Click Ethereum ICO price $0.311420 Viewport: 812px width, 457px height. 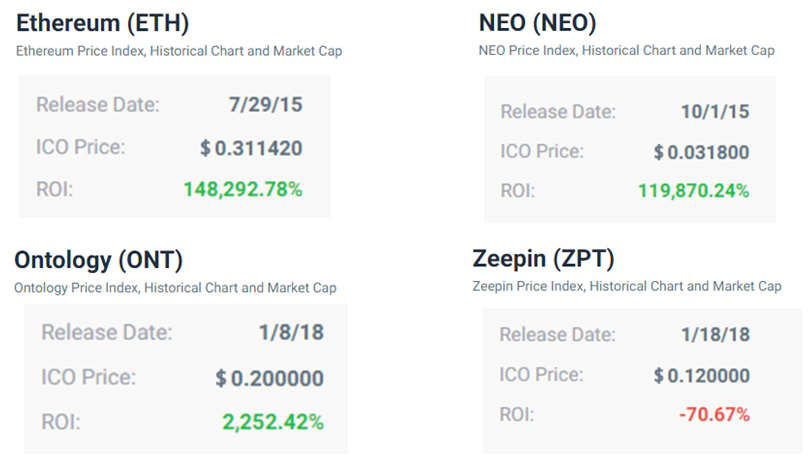[x=251, y=149]
